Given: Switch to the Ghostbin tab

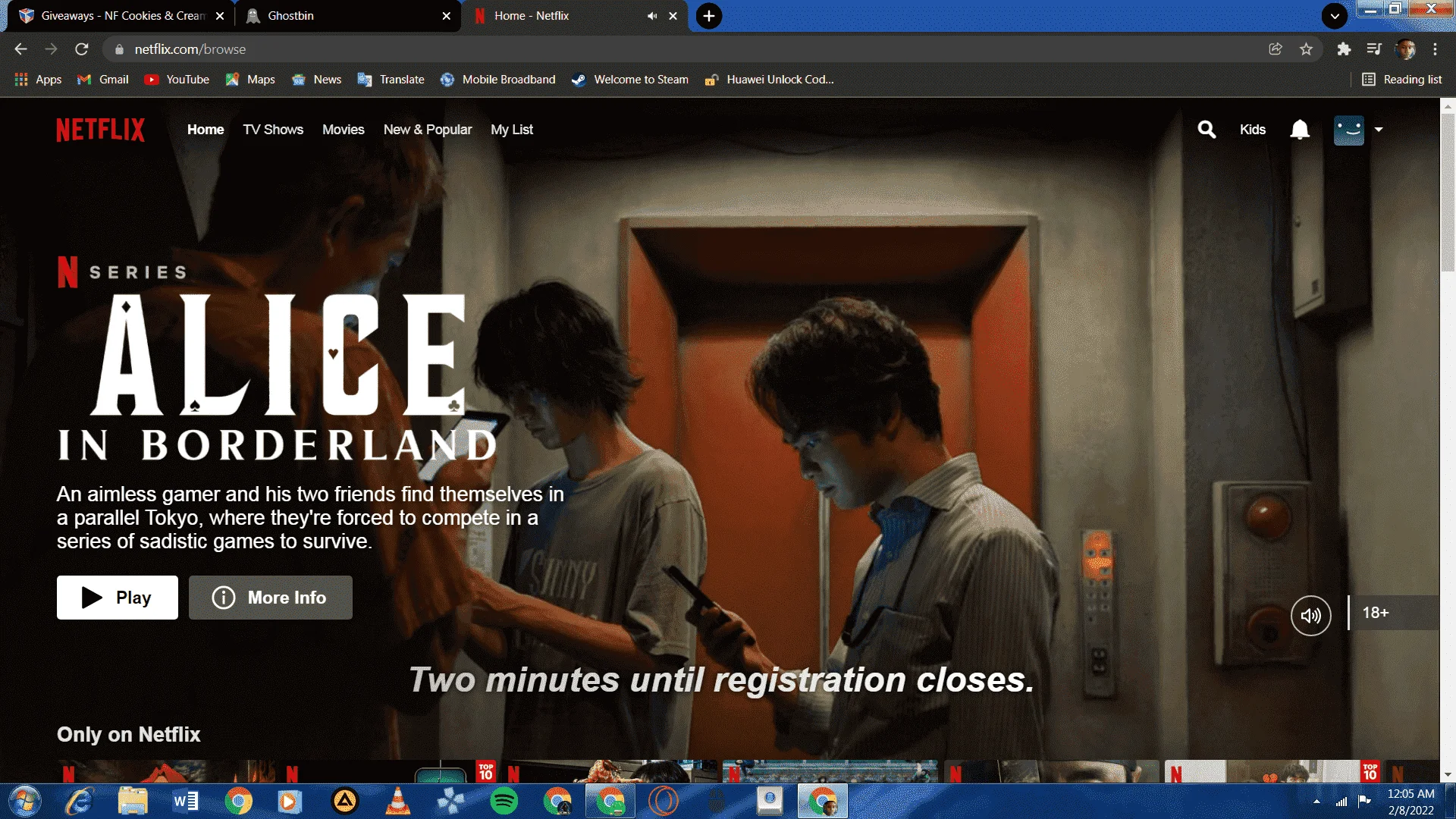Looking at the screenshot, I should [347, 16].
